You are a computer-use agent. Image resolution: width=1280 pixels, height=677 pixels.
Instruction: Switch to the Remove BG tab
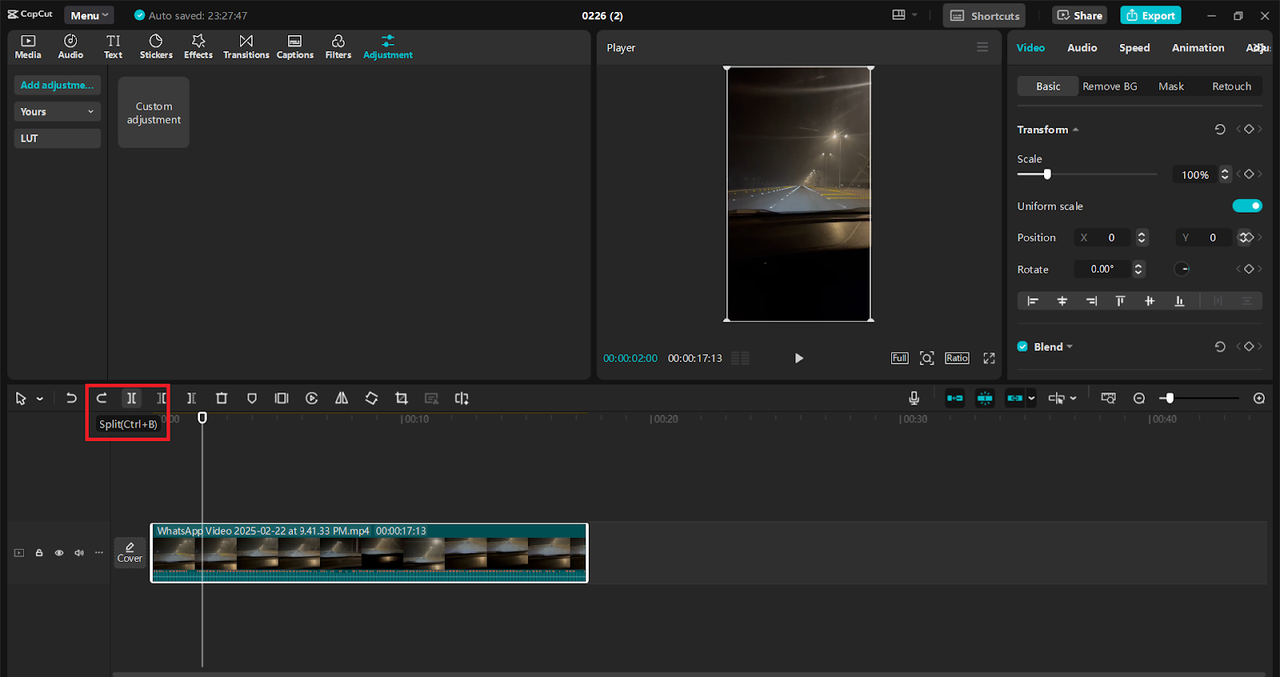click(1110, 86)
